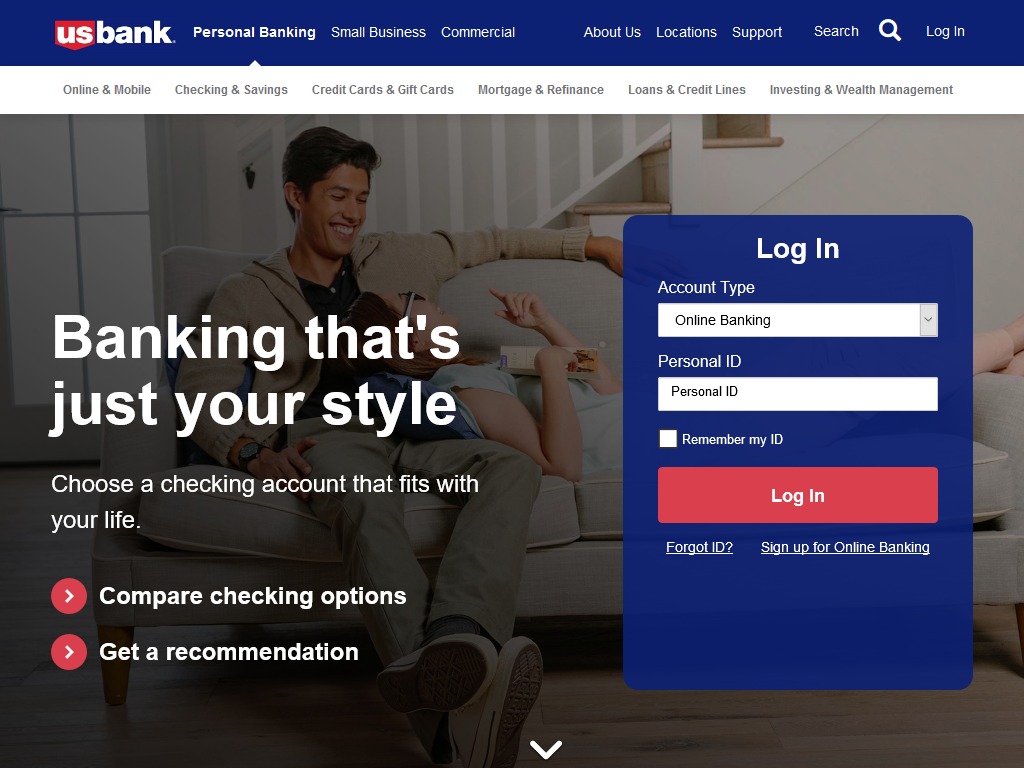Screen dimensions: 1024x768
Task: Click the search magnifying glass icon
Action: (889, 30)
